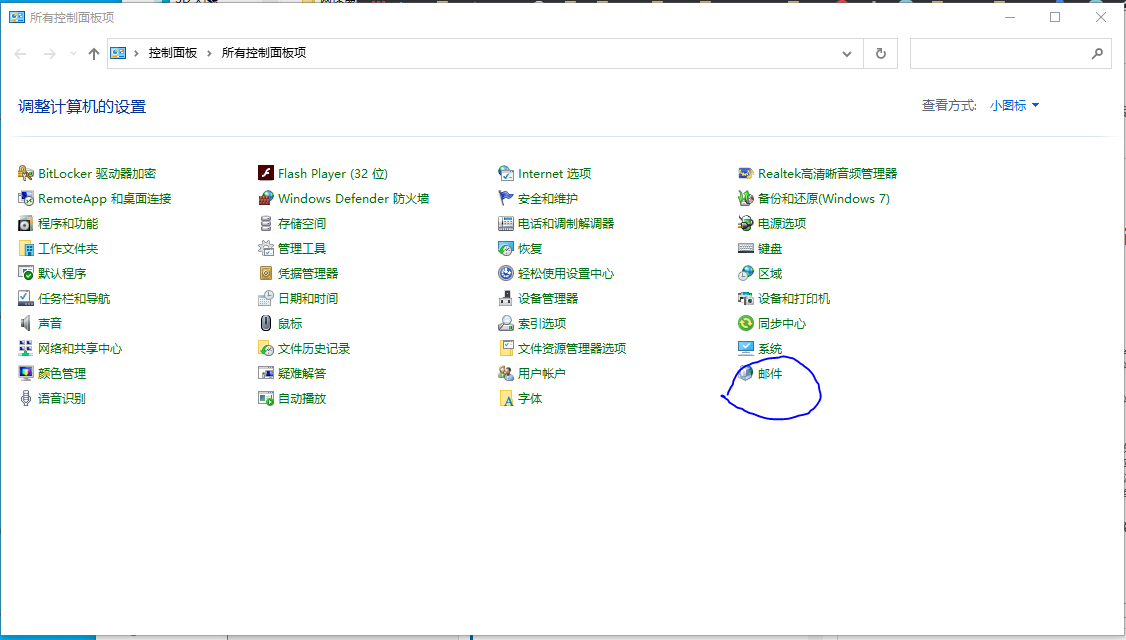The height and width of the screenshot is (640, 1126).
Task: Click the 鼠标 mouse icon
Action: click(x=266, y=323)
